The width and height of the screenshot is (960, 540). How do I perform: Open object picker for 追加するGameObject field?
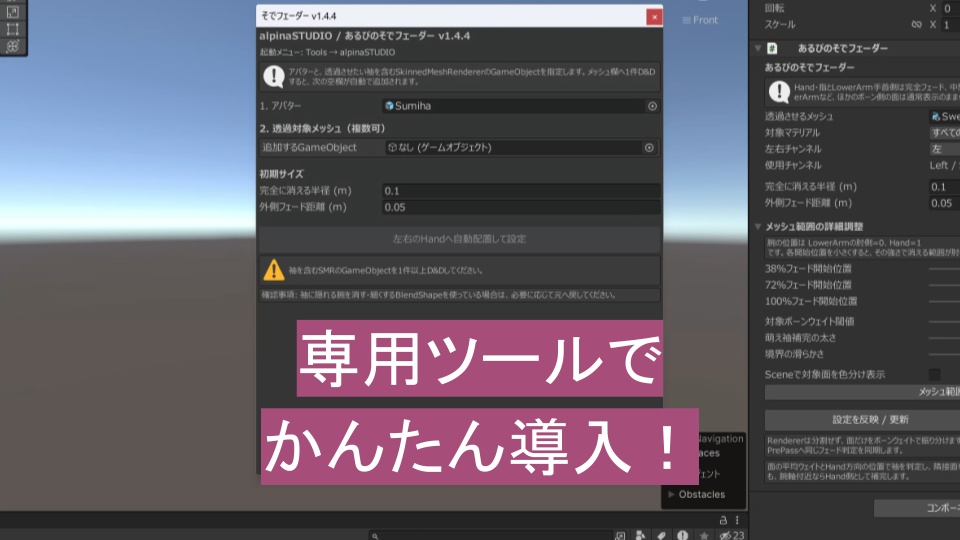pyautogui.click(x=649, y=148)
